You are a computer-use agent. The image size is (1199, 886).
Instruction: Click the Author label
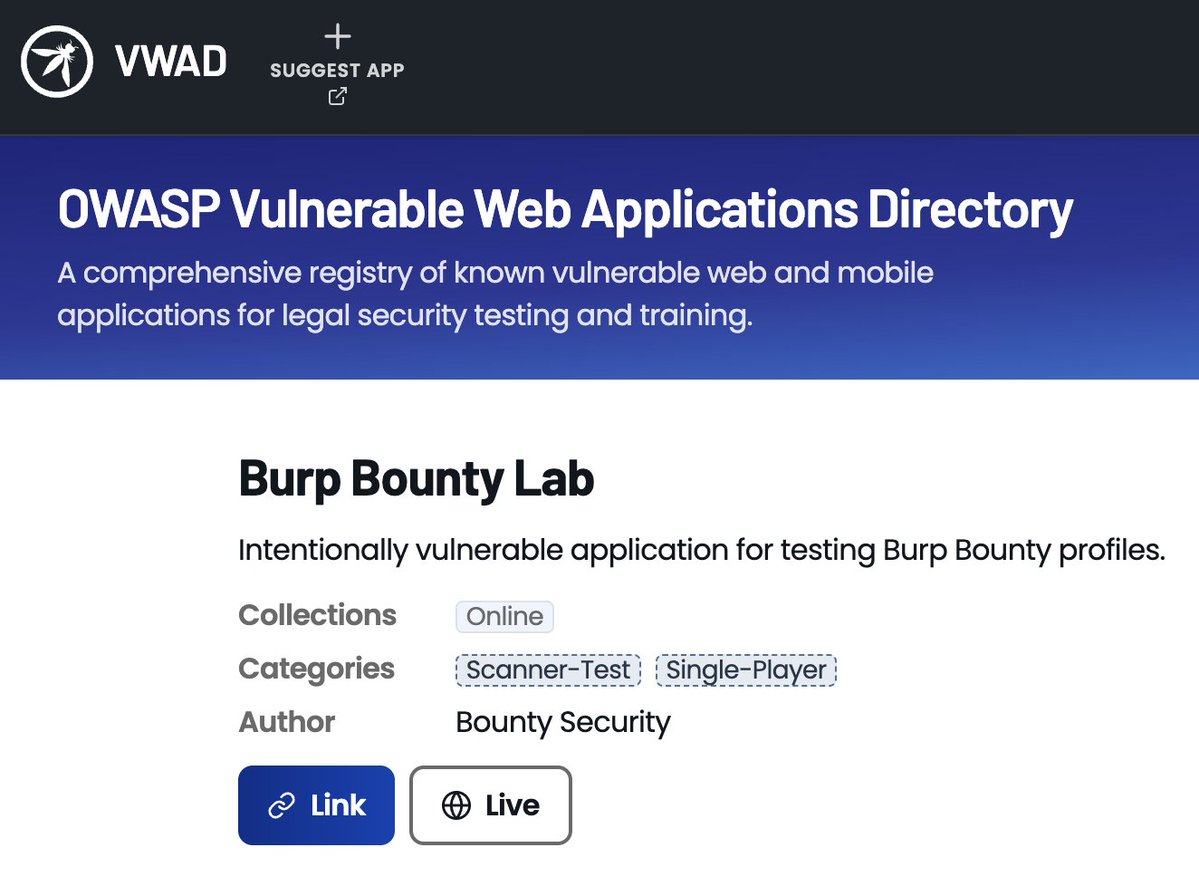coord(287,722)
